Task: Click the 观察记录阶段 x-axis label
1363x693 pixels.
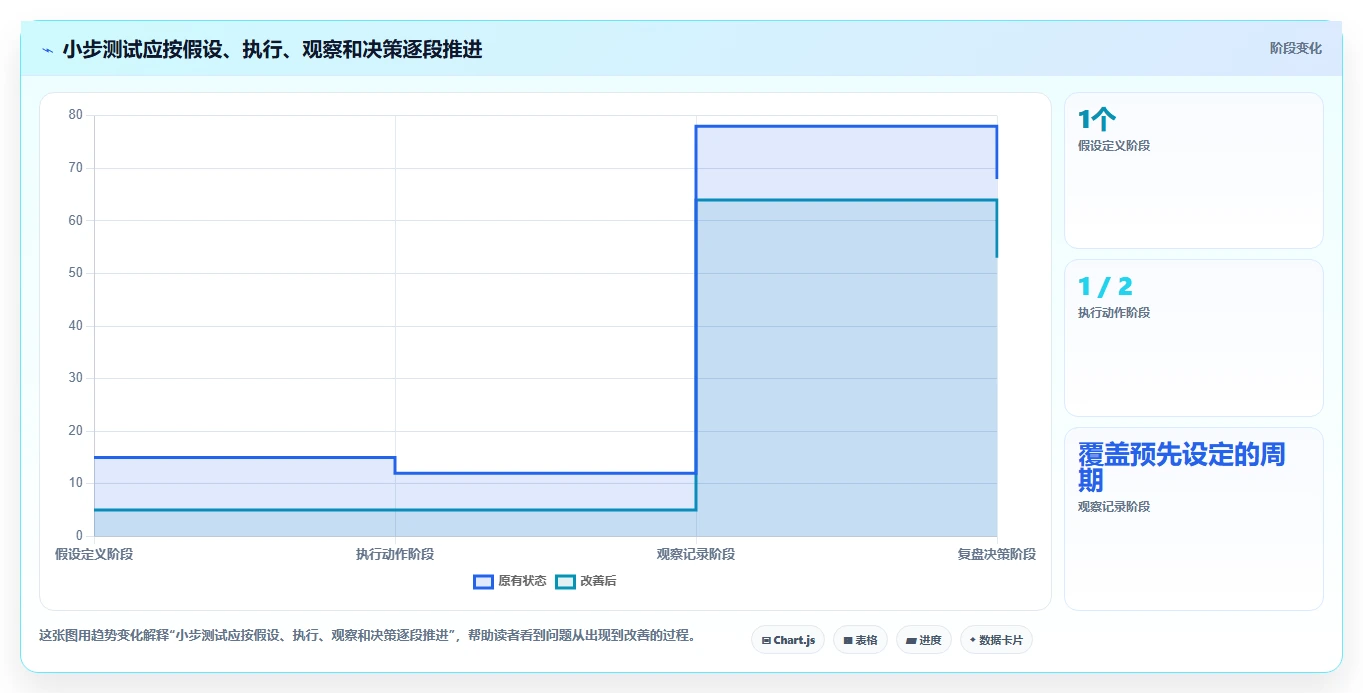Action: (x=696, y=554)
